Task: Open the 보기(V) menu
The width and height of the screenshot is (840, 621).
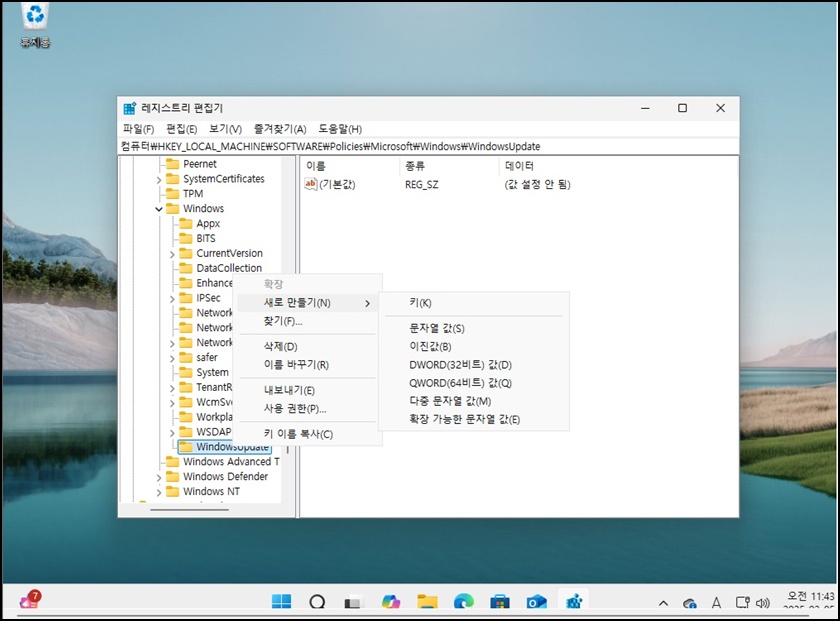Action: tap(226, 129)
